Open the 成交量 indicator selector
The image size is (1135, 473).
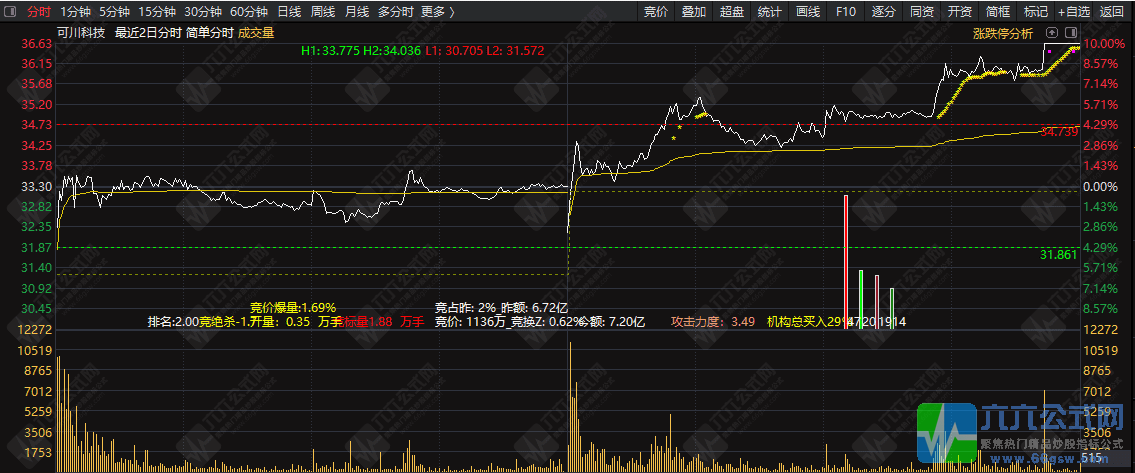pos(256,33)
